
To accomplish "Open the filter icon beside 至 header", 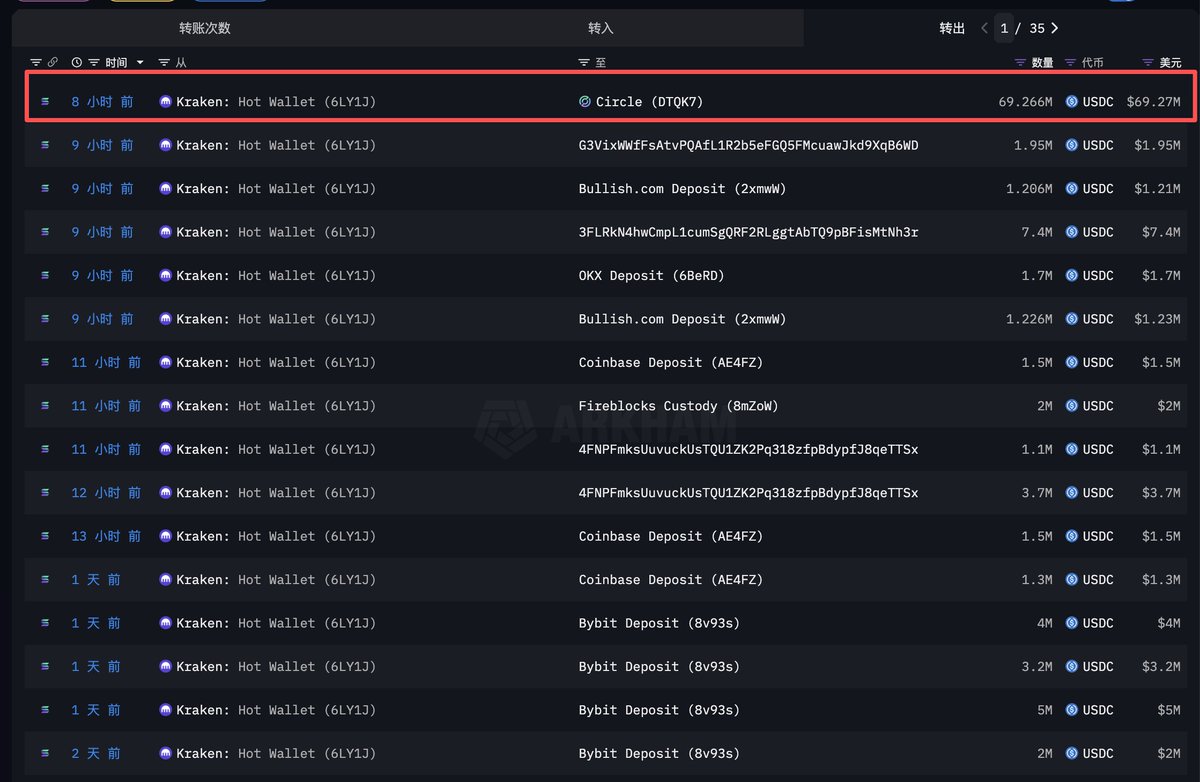I will coord(584,62).
